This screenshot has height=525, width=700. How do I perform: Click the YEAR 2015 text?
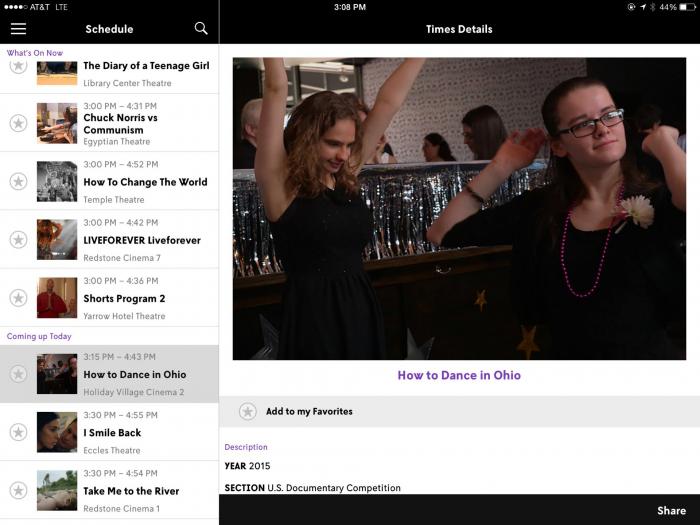247,466
